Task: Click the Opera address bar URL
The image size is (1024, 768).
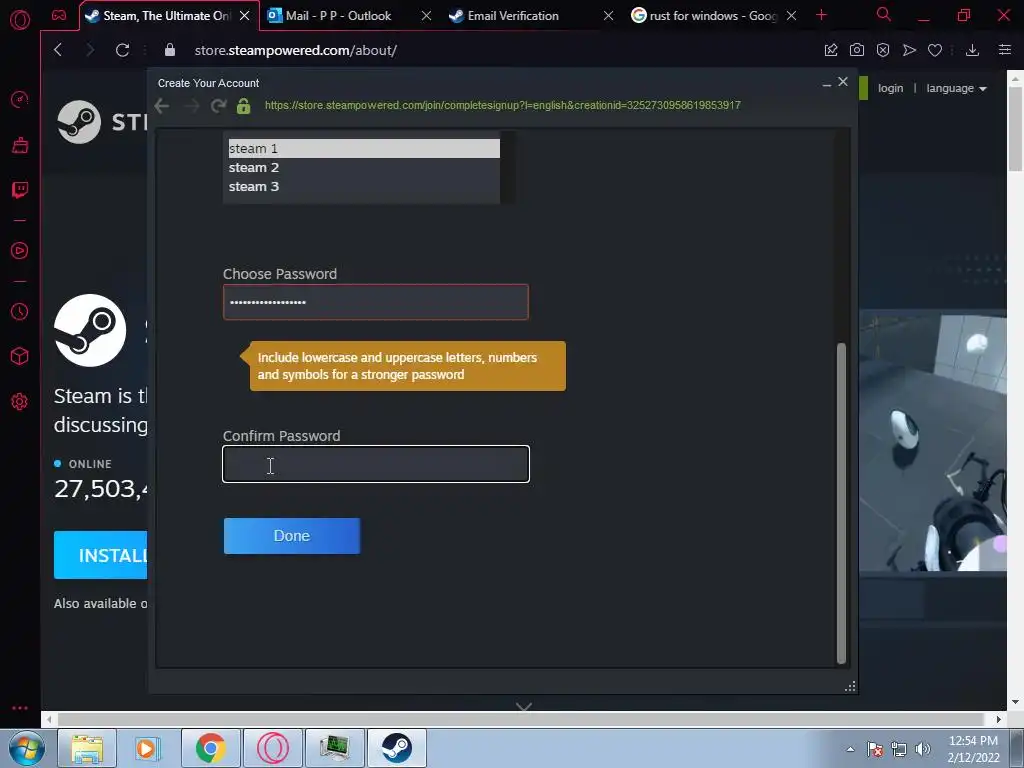Action: click(295, 50)
